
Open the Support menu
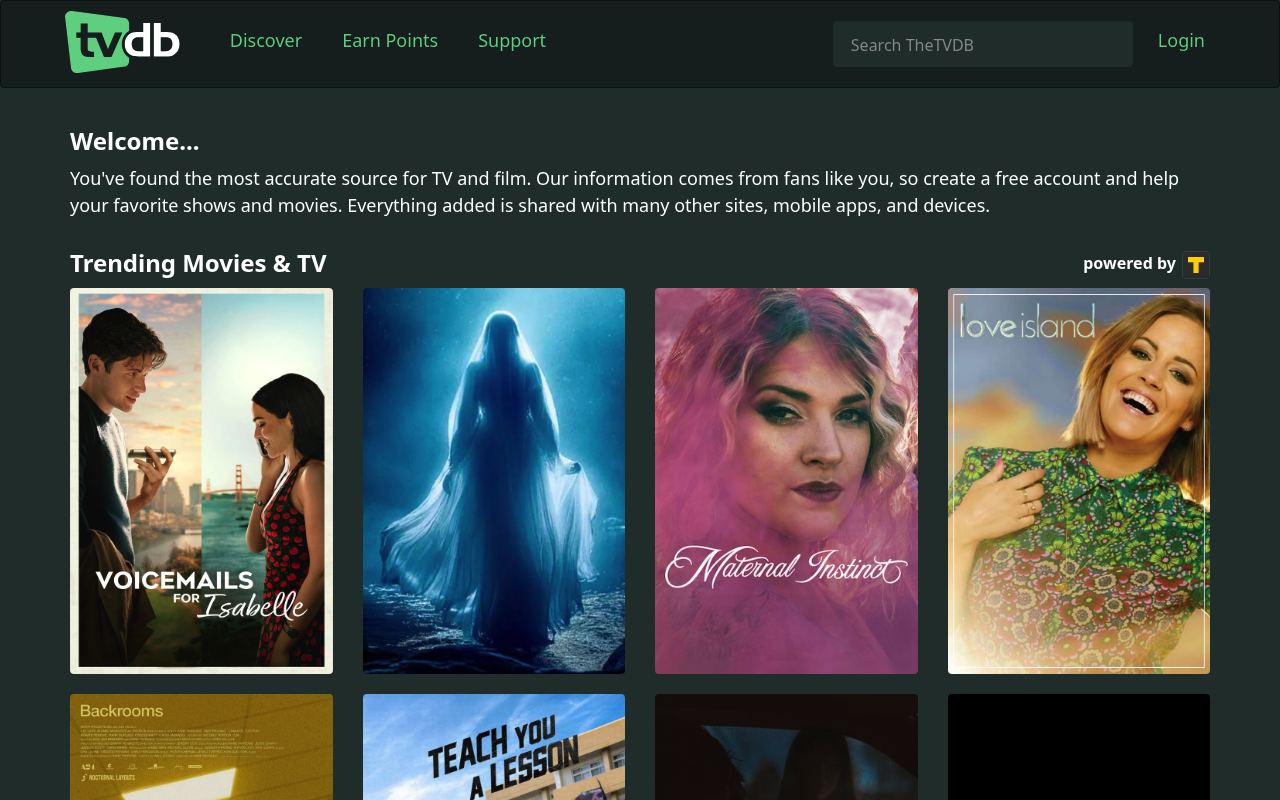click(x=512, y=41)
